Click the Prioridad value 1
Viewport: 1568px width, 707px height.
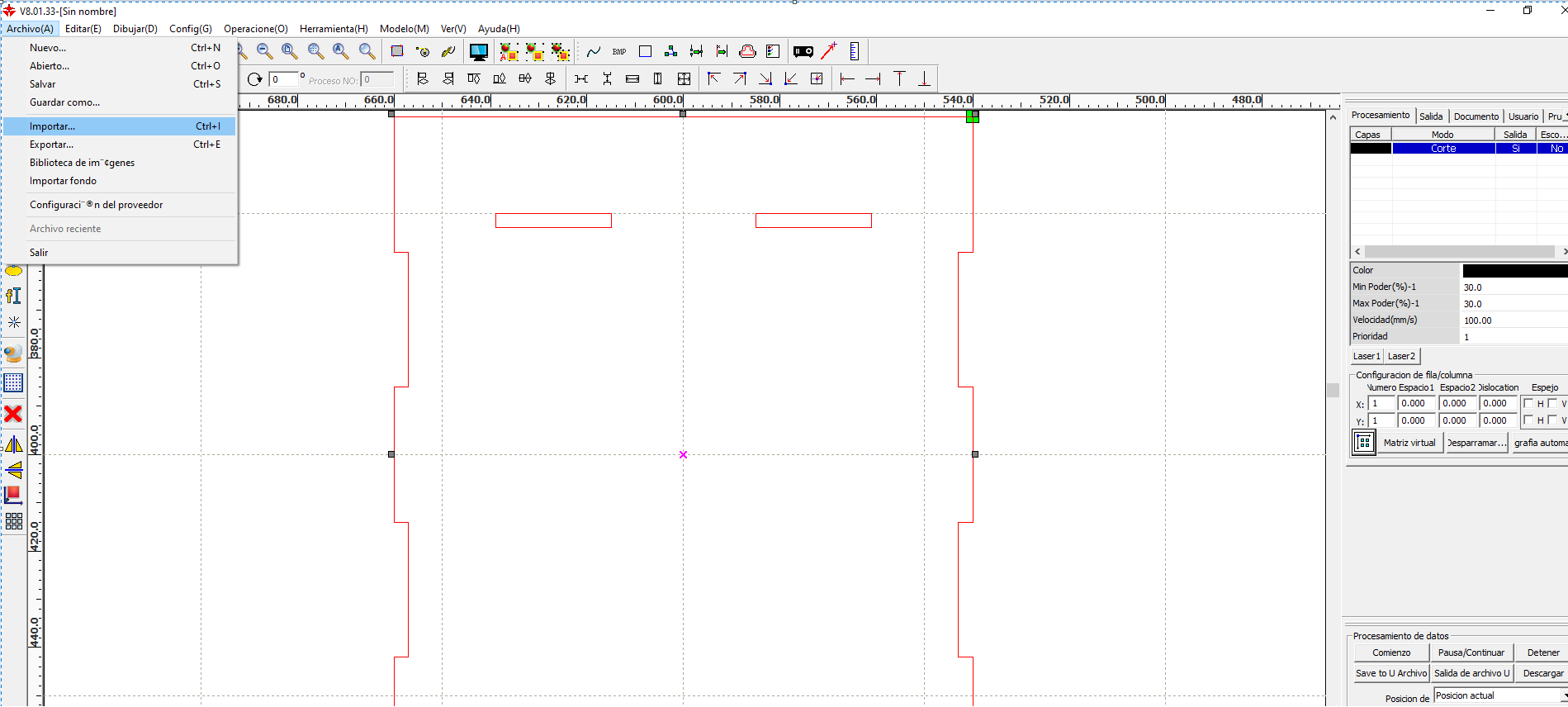pos(1515,337)
